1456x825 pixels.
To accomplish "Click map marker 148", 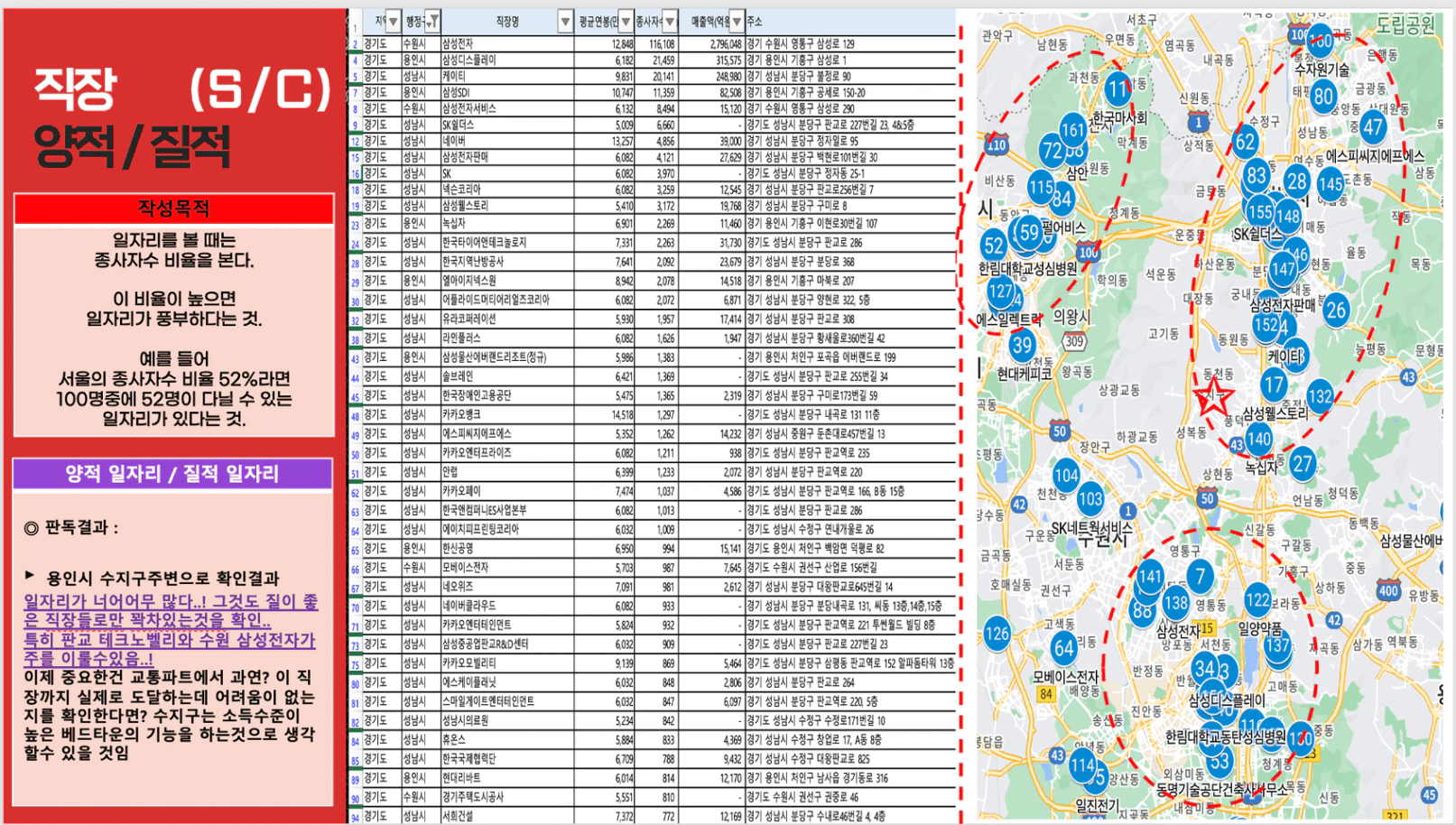I will click(x=1288, y=217).
